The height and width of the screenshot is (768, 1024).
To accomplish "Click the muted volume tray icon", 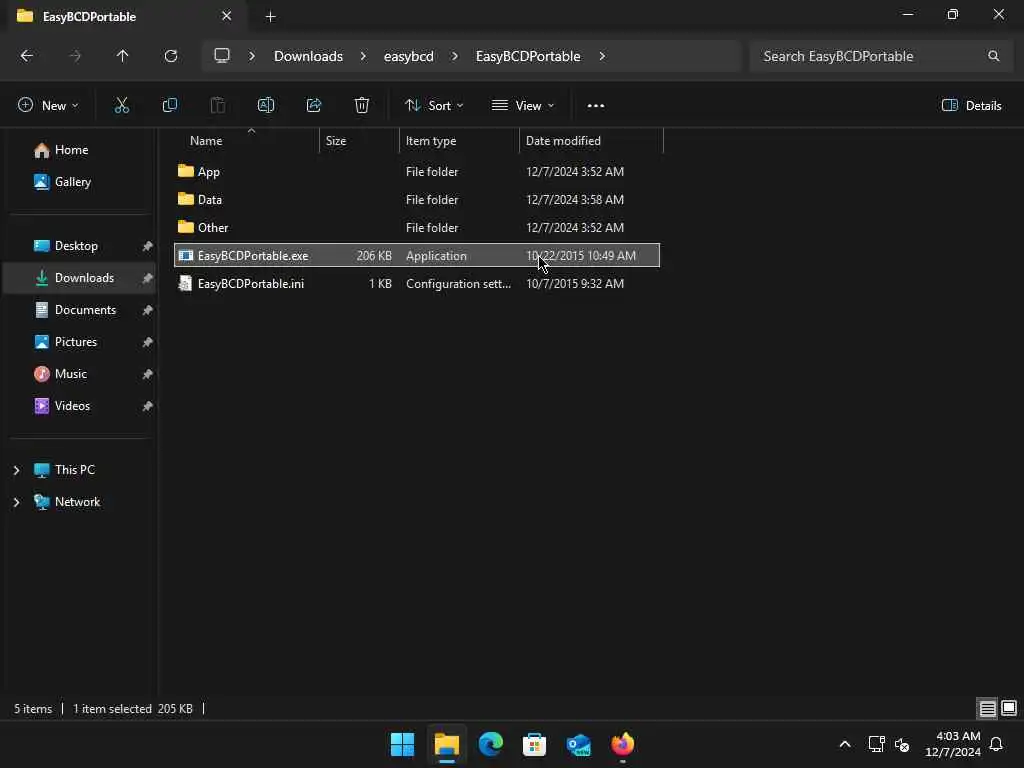I will coord(902,744).
